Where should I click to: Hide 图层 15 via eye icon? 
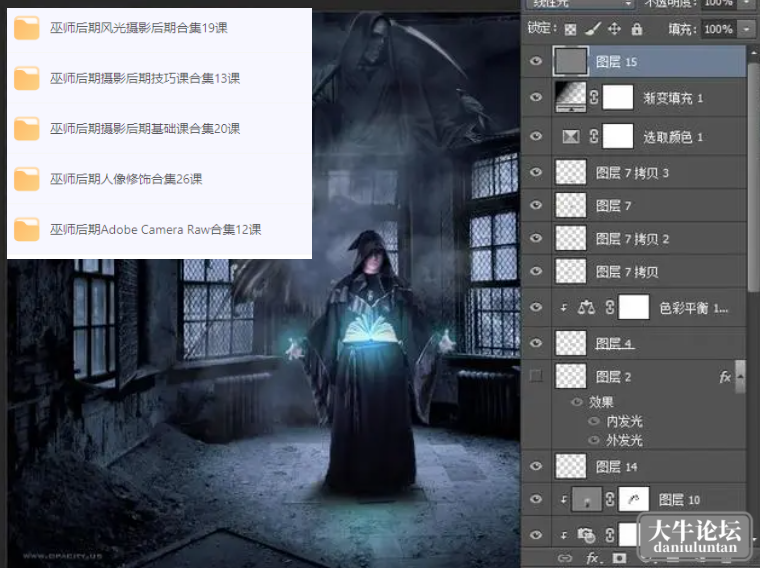coord(536,61)
